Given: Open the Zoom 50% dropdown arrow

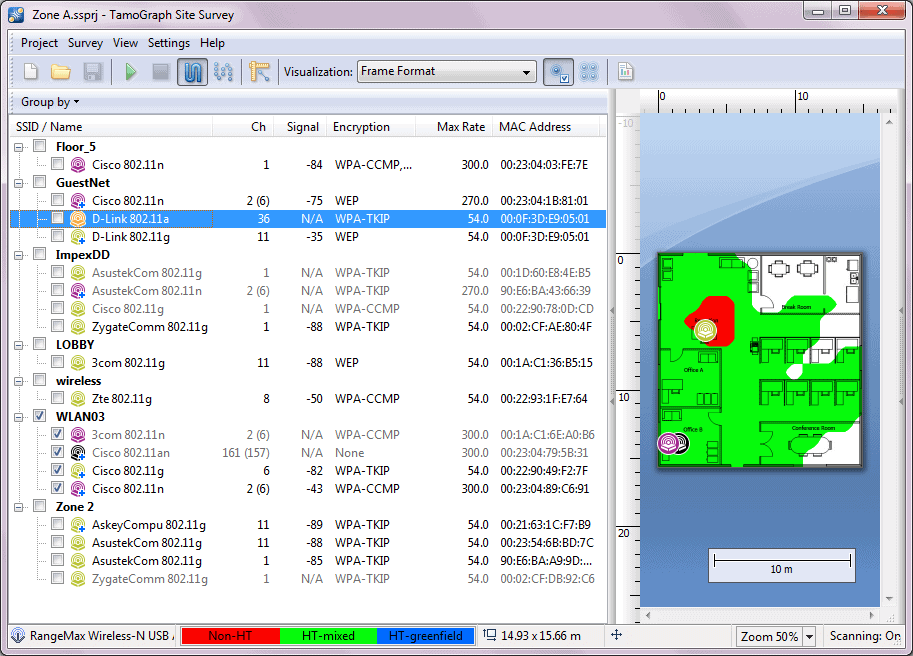Looking at the screenshot, I should pyautogui.click(x=809, y=637).
